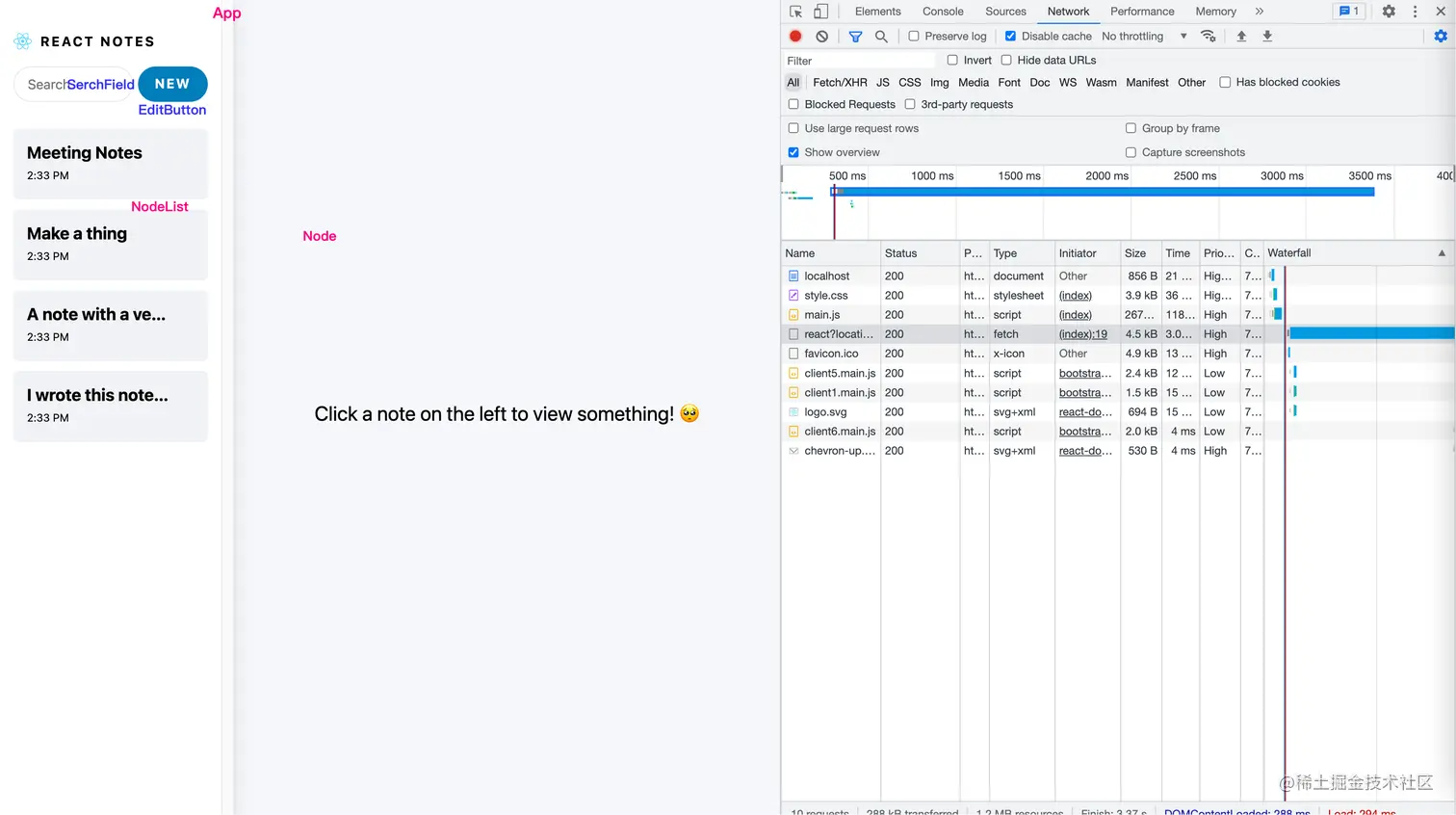The height and width of the screenshot is (815, 1456).
Task: Enable Group by frame
Action: tap(1131, 128)
